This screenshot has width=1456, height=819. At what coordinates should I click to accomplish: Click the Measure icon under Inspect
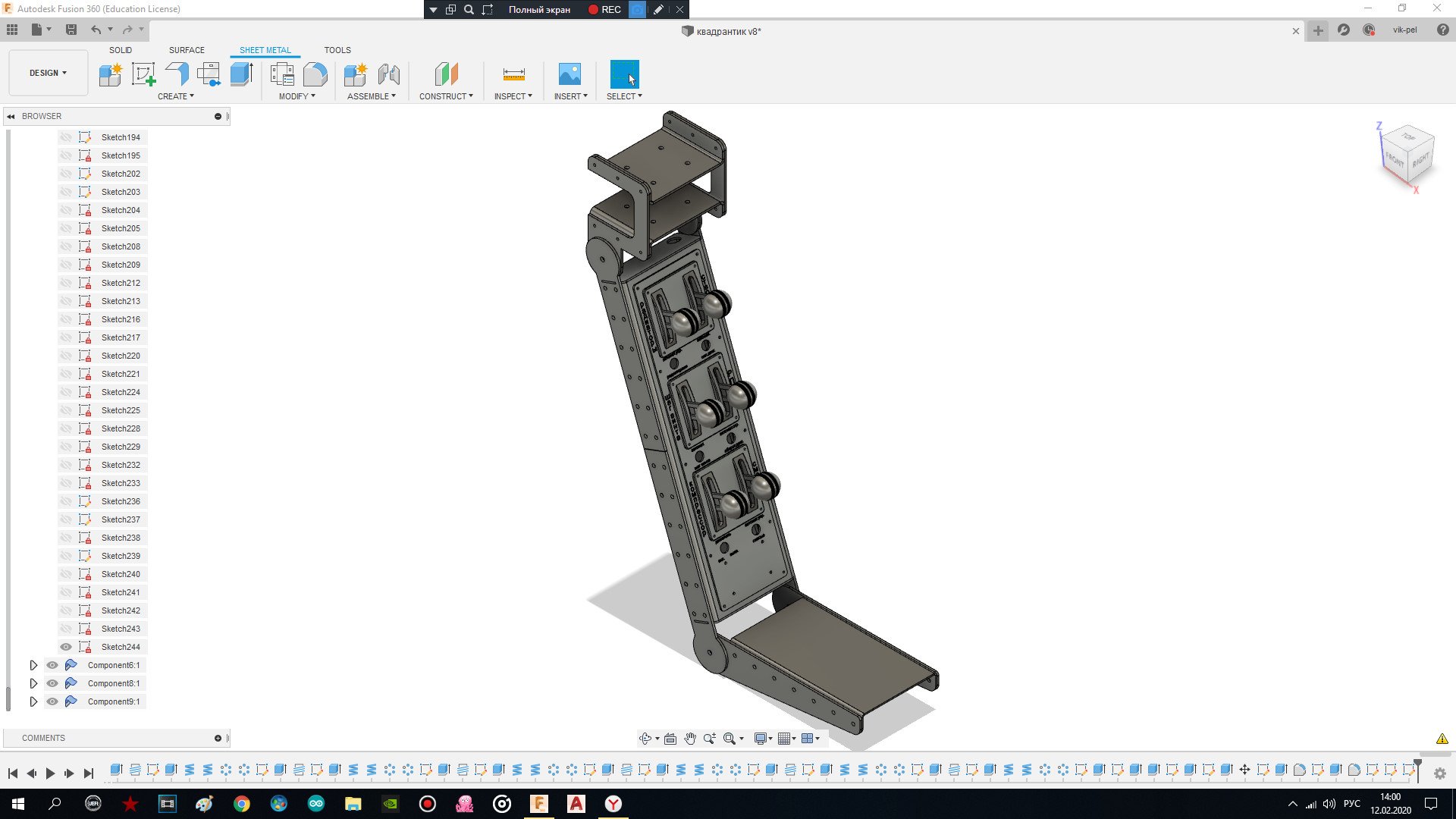(x=513, y=74)
